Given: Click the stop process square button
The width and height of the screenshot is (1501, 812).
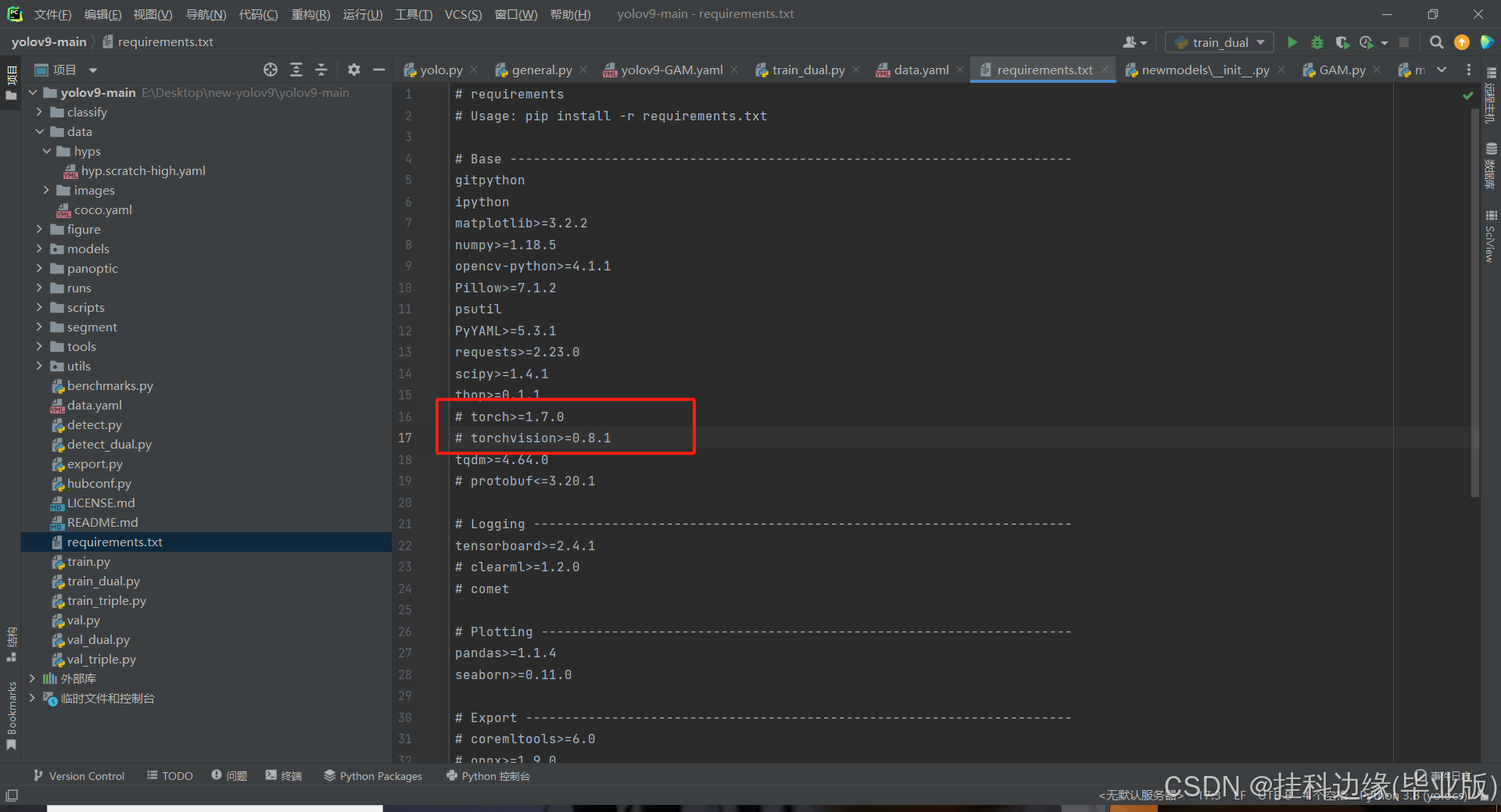Looking at the screenshot, I should click(1404, 42).
